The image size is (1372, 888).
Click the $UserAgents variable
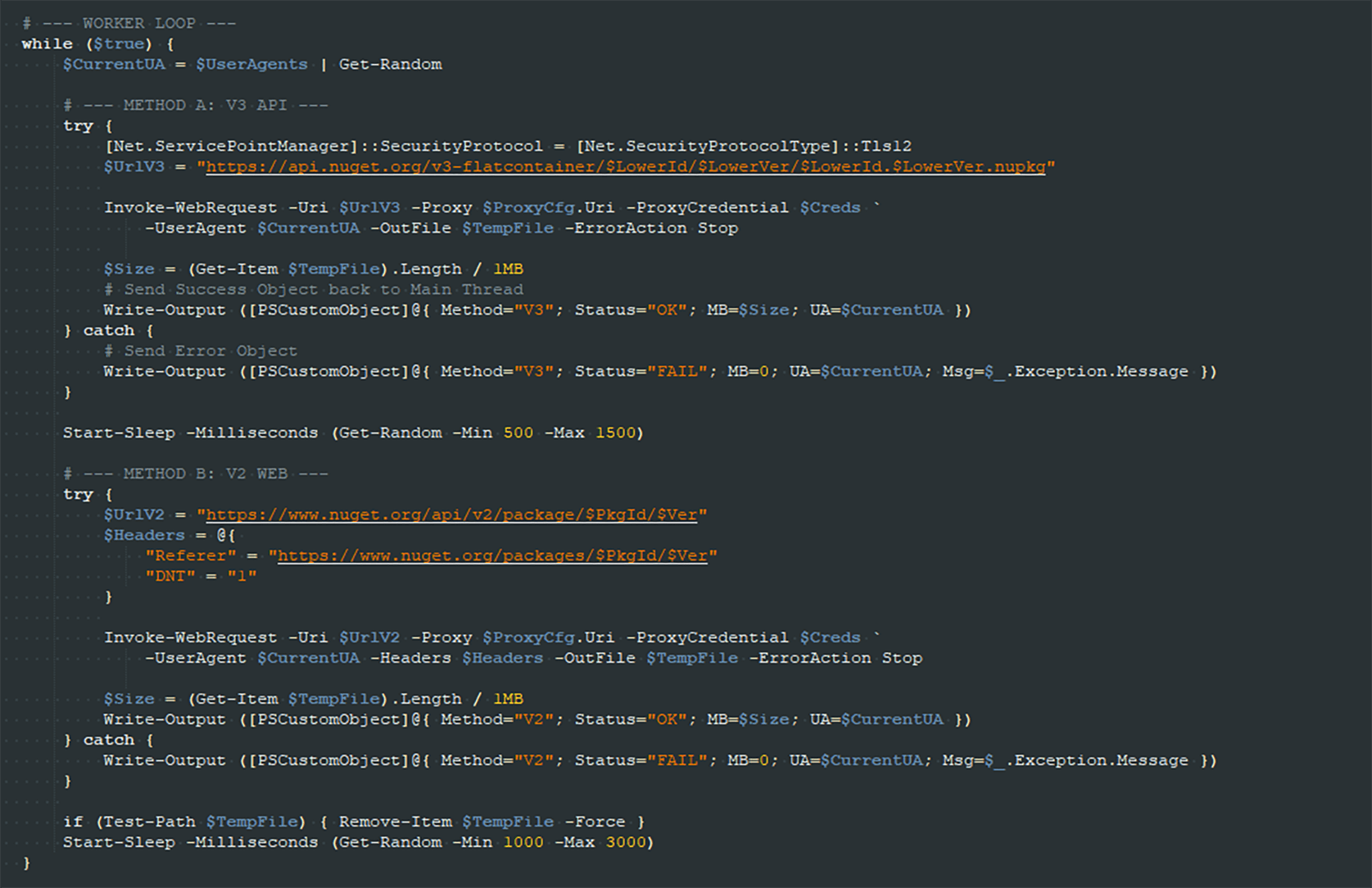point(251,65)
